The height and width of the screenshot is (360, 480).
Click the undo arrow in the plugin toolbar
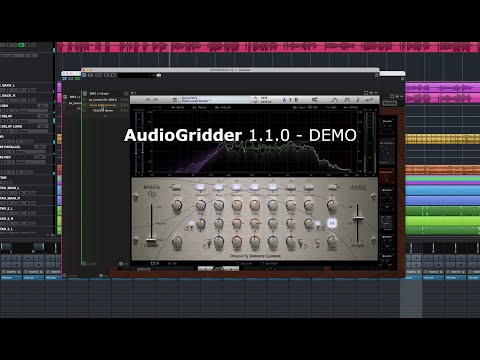(148, 100)
